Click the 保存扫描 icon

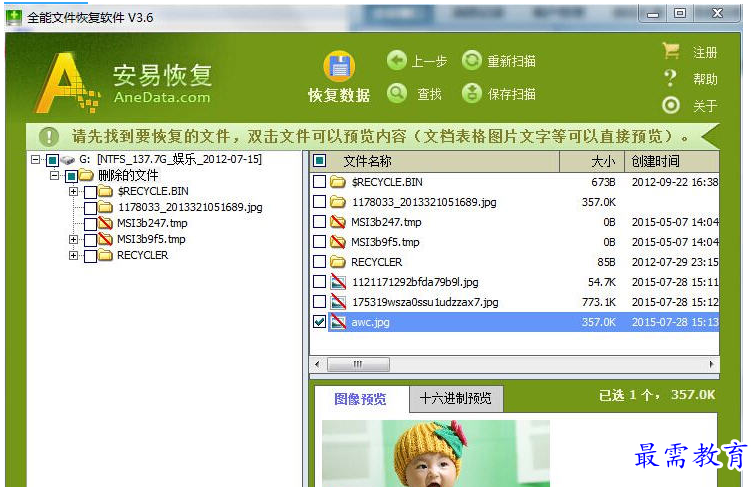tap(472, 93)
